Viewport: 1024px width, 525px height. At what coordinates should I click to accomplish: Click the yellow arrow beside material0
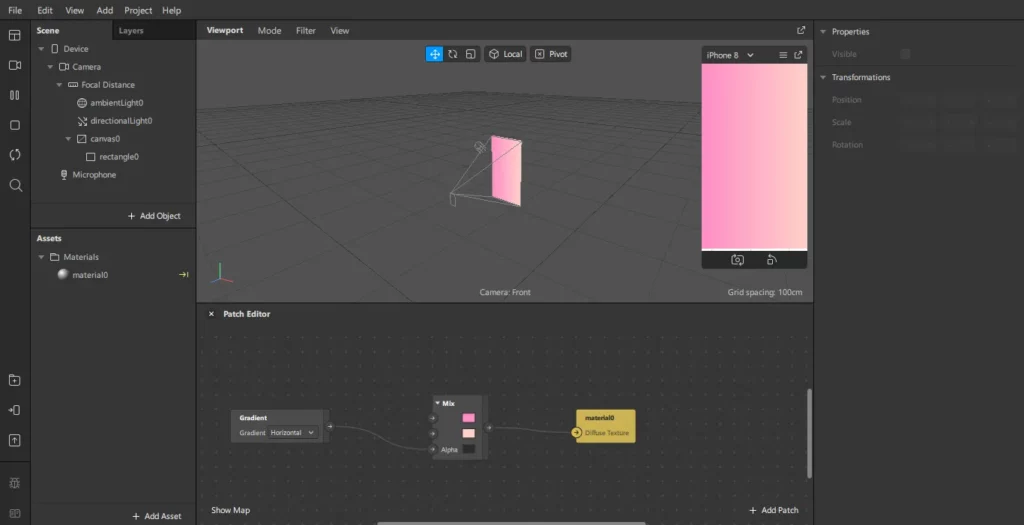pos(184,275)
